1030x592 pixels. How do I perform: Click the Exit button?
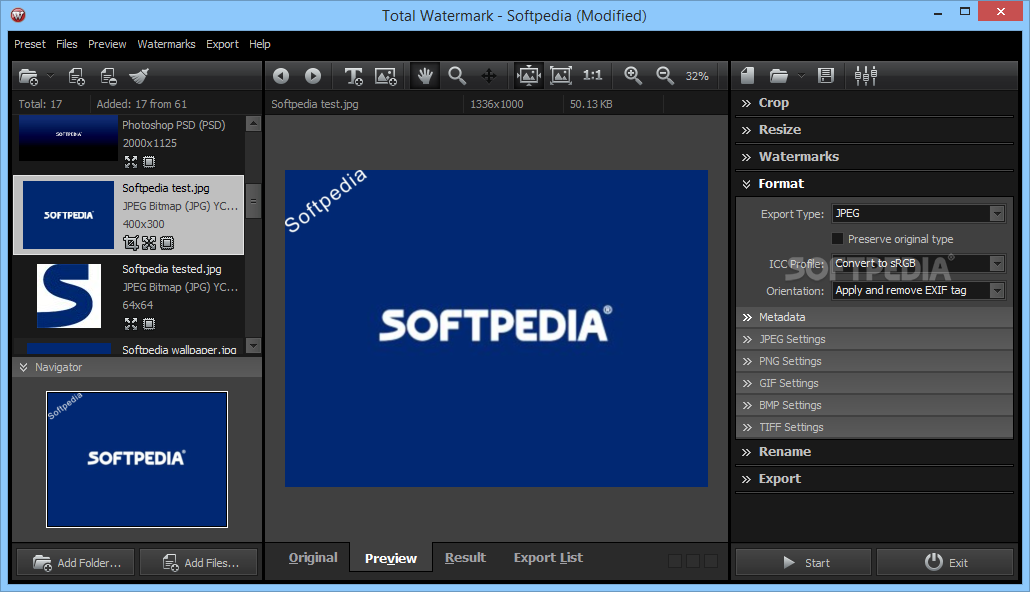(945, 563)
